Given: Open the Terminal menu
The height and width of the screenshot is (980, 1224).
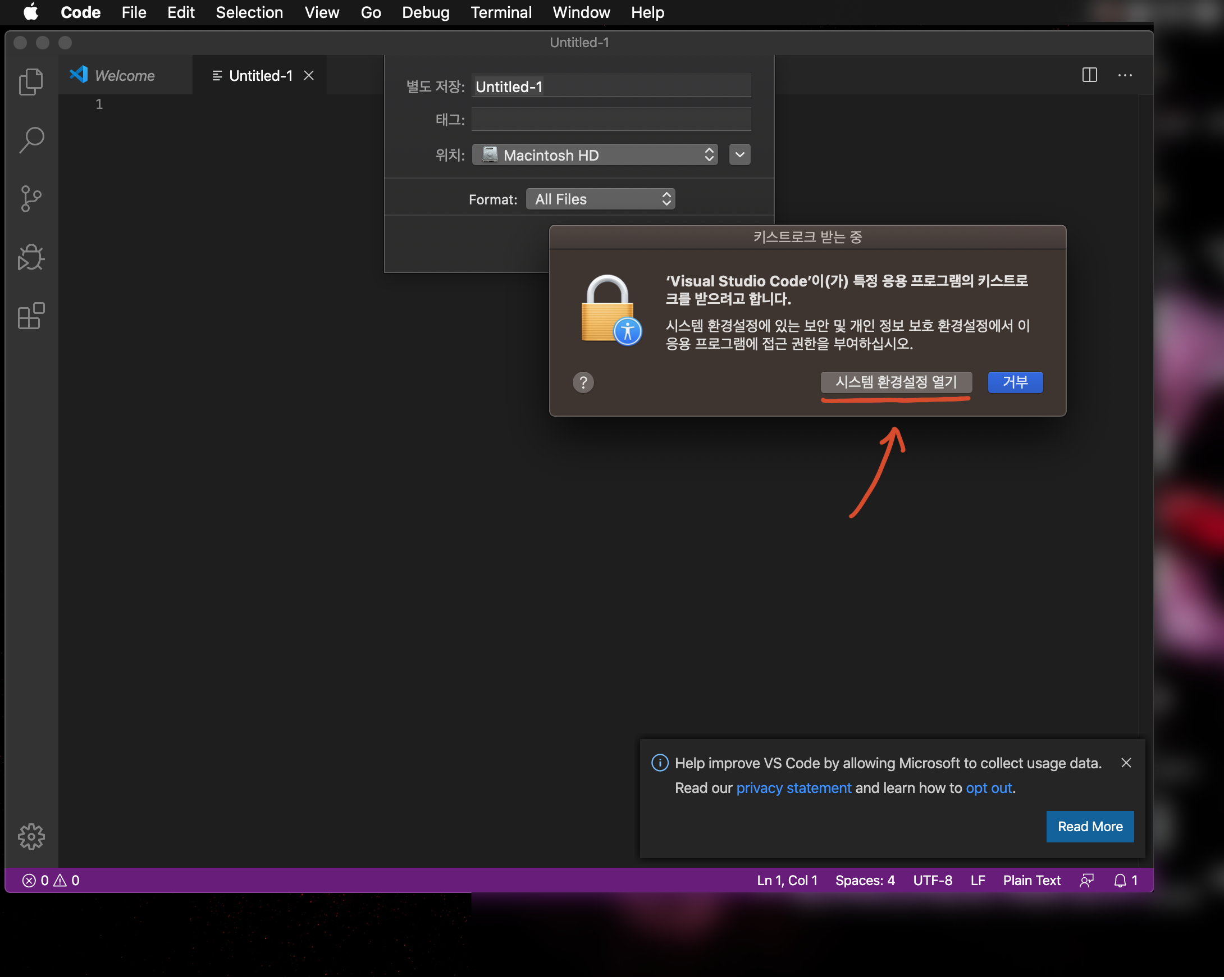Looking at the screenshot, I should pos(501,12).
